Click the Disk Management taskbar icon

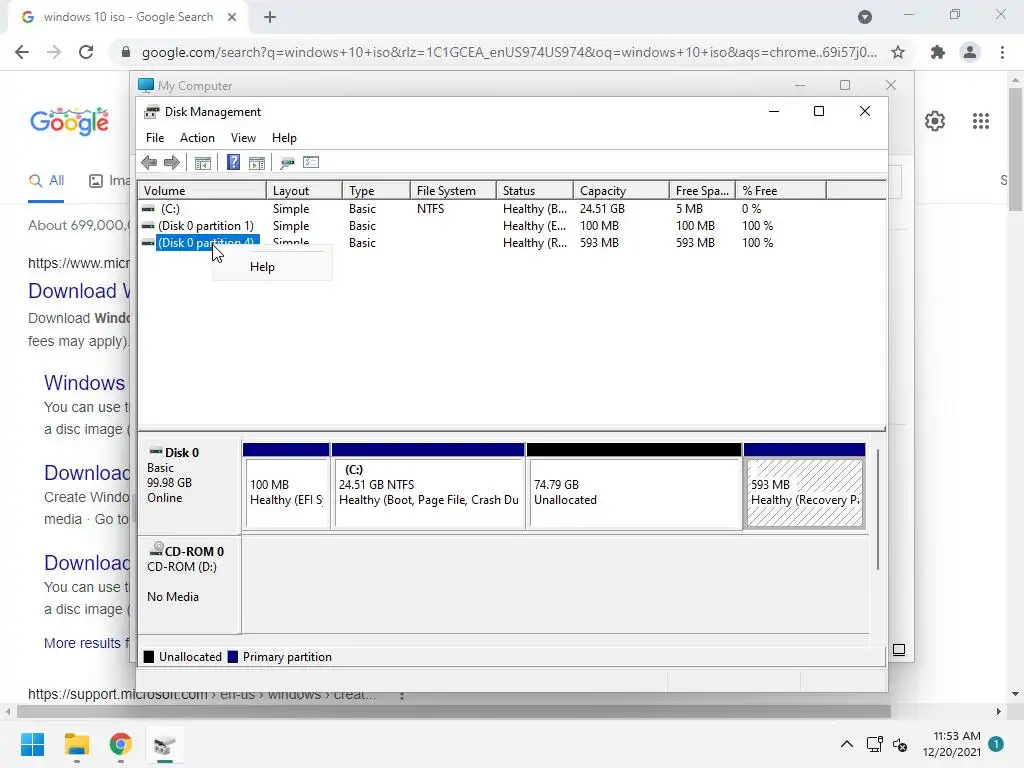click(165, 744)
